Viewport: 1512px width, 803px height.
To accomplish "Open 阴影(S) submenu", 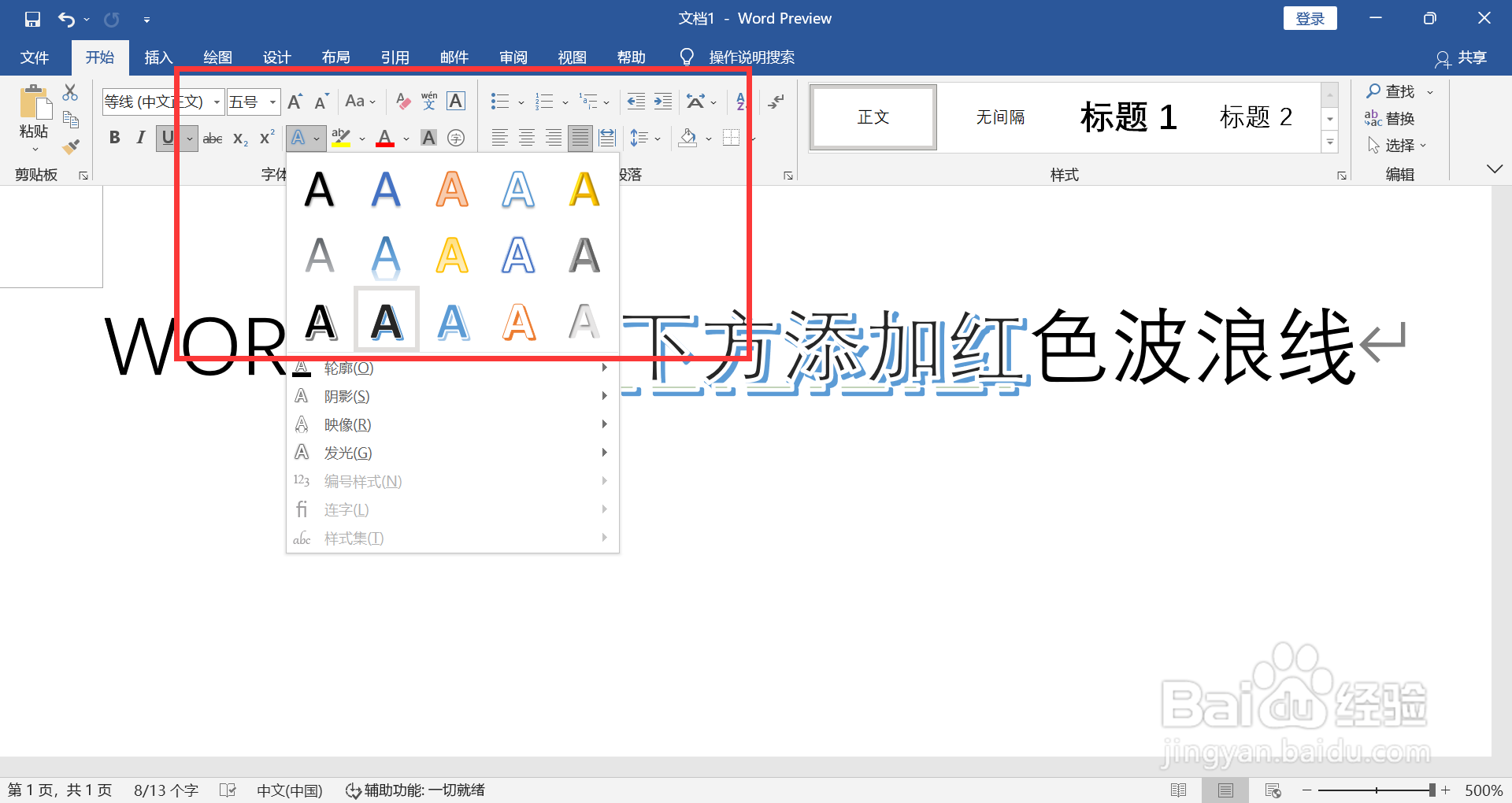I will 453,396.
